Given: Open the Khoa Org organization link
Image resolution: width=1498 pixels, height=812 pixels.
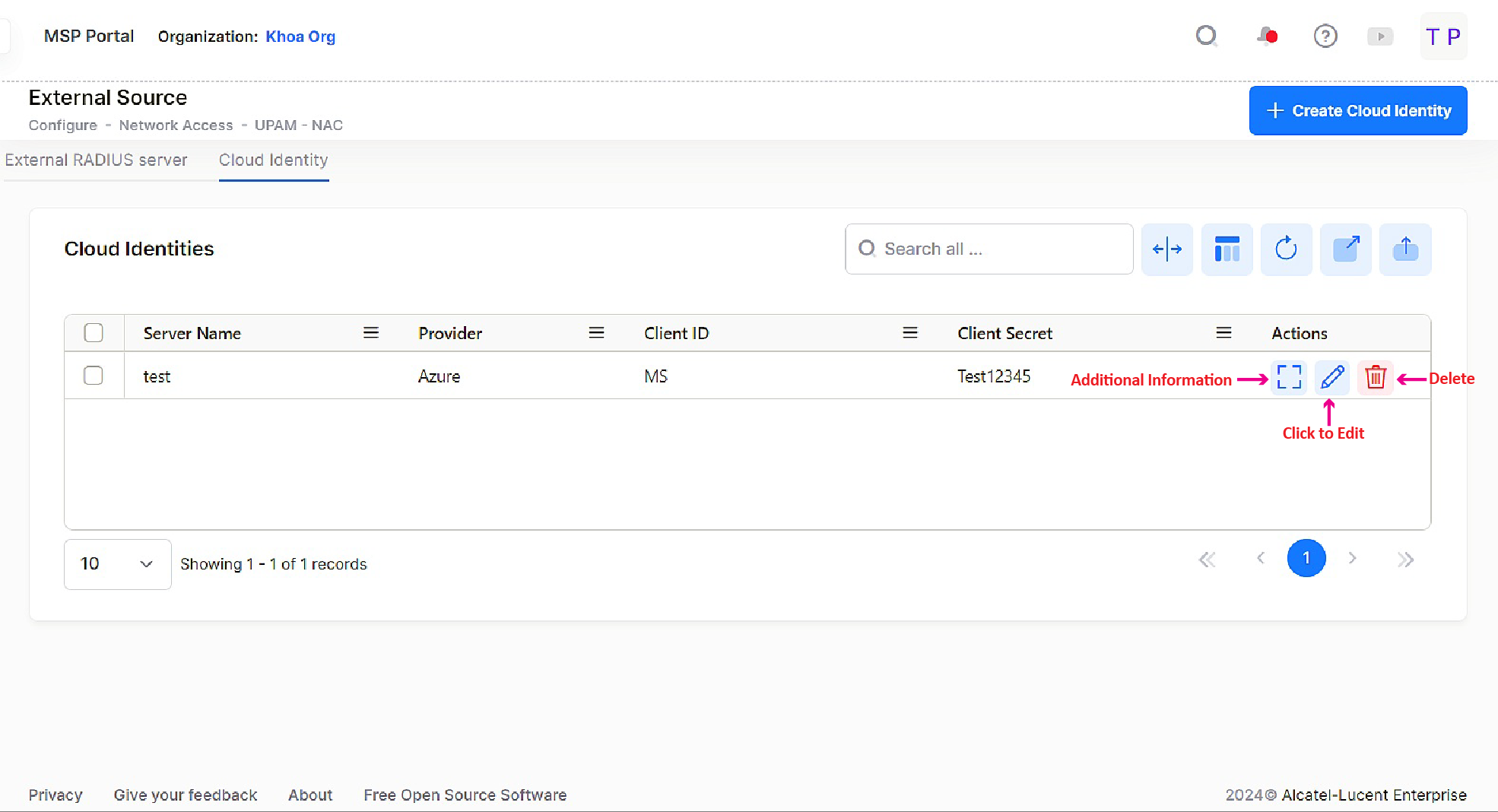Looking at the screenshot, I should coord(300,36).
